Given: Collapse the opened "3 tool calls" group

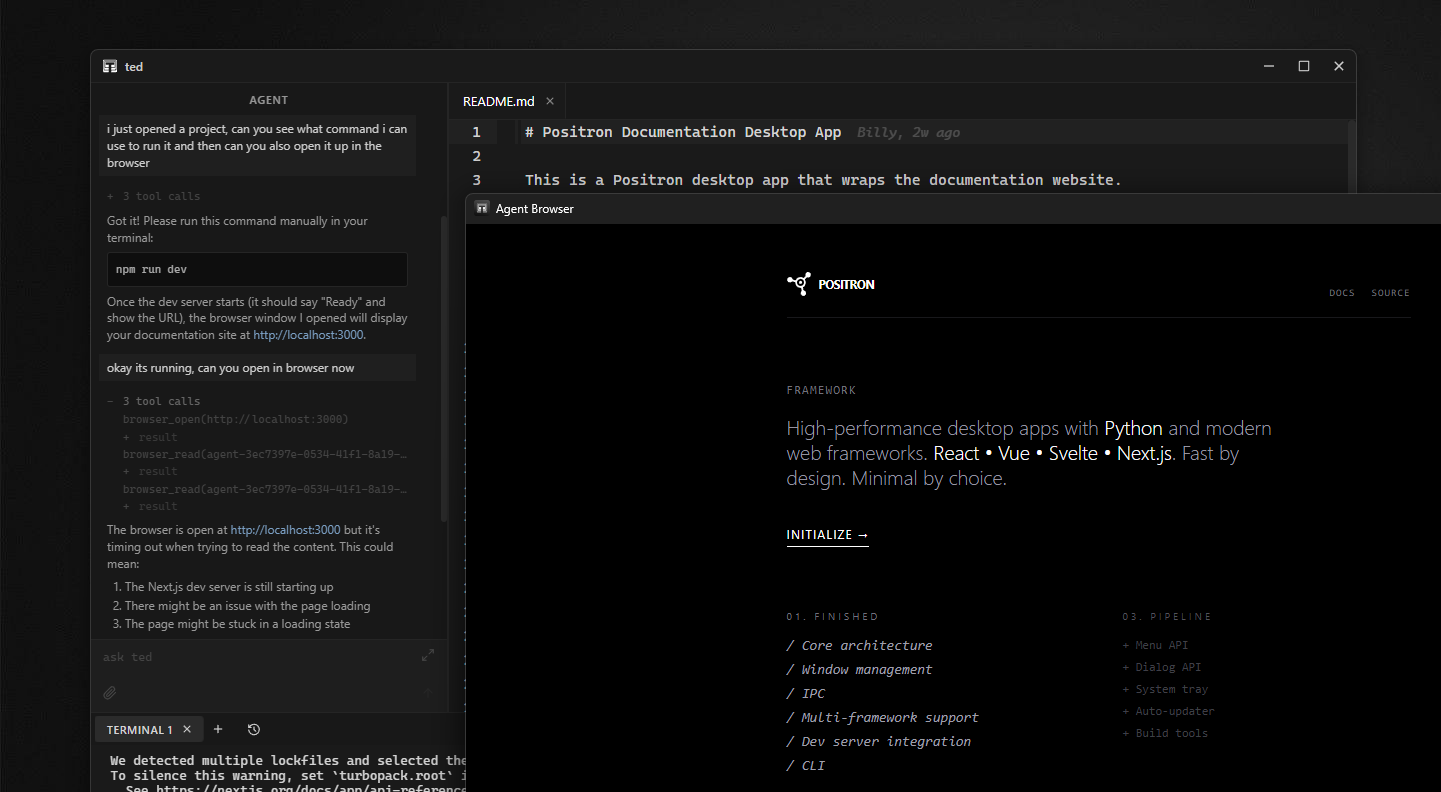Looking at the screenshot, I should pos(154,401).
